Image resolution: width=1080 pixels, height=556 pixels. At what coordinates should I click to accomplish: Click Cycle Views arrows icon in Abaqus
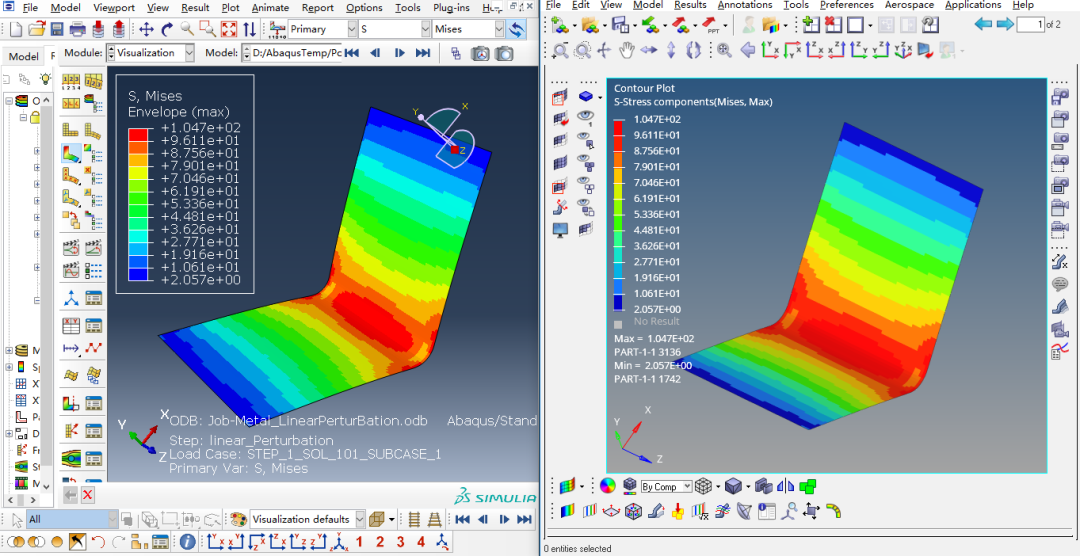coord(249,30)
